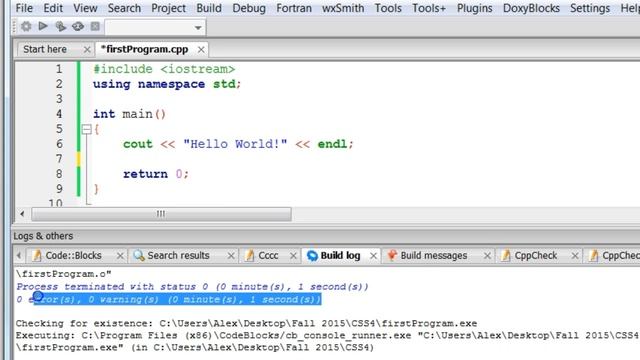Open the Plugins menu
The width and height of the screenshot is (640, 360).
pos(474,8)
